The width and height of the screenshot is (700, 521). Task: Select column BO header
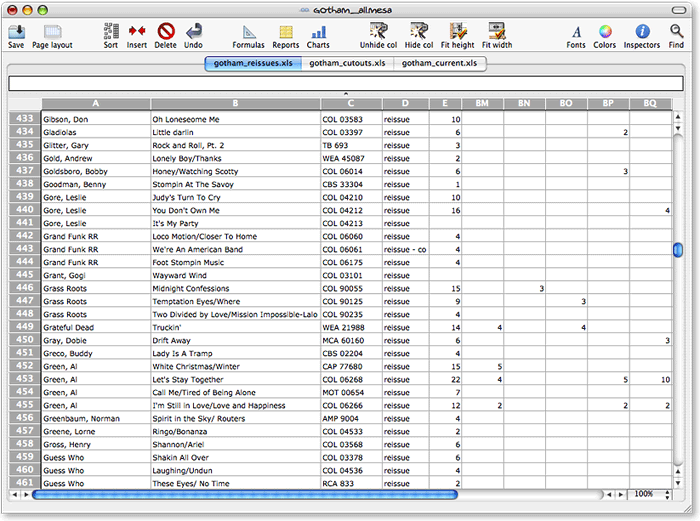[x=566, y=104]
